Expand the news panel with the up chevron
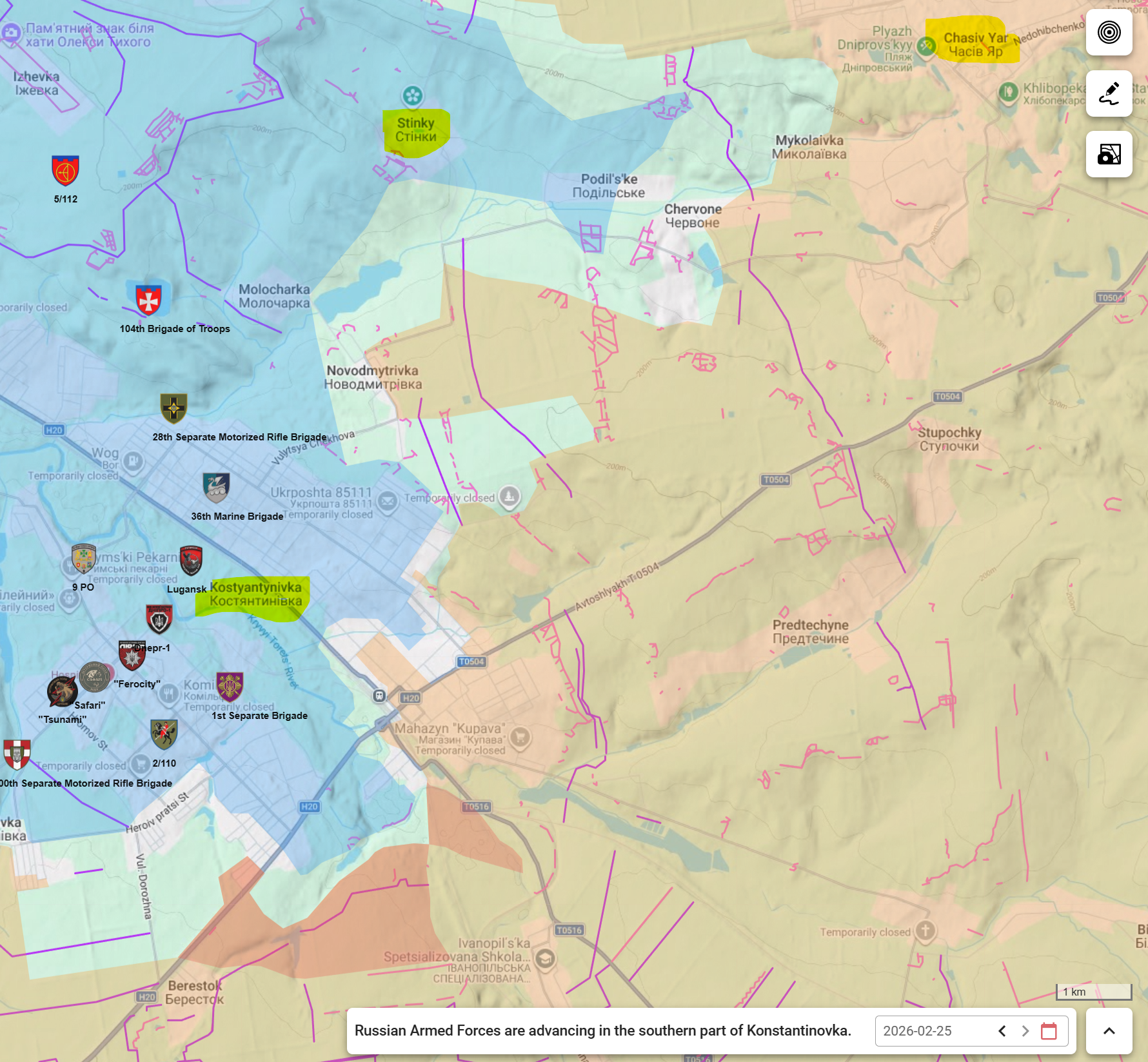 tap(1109, 1031)
